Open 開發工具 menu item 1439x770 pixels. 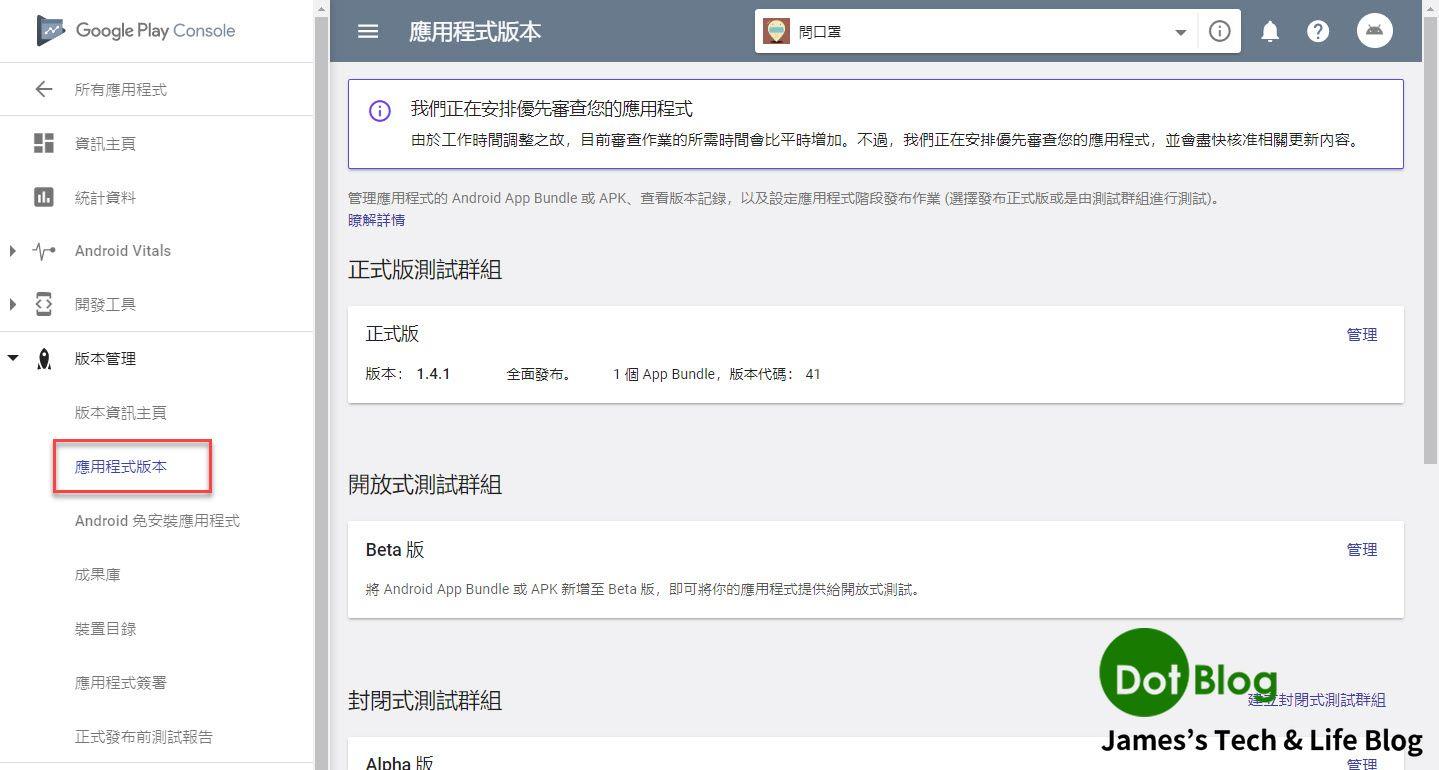[105, 305]
